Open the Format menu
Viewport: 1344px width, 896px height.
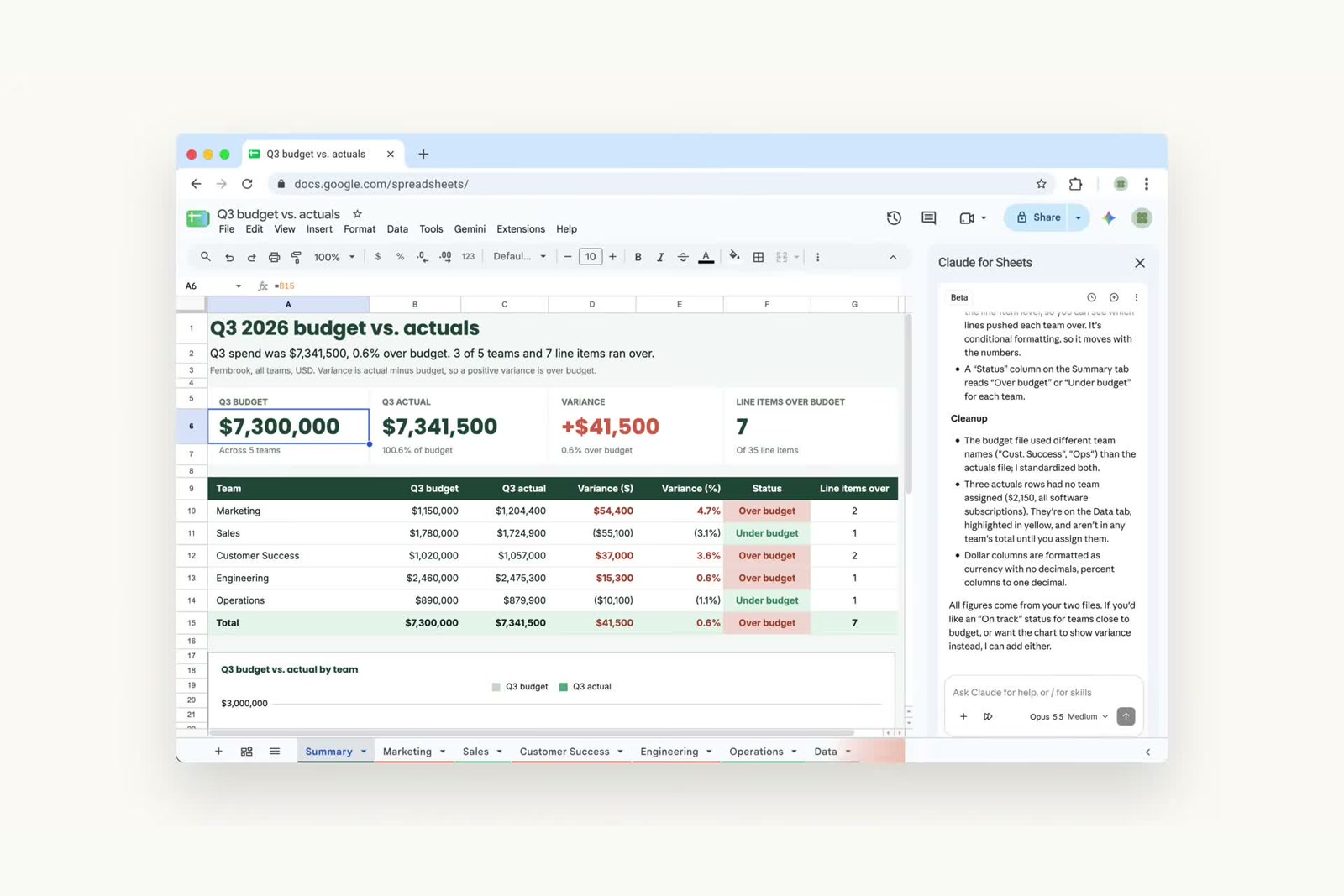tap(360, 229)
